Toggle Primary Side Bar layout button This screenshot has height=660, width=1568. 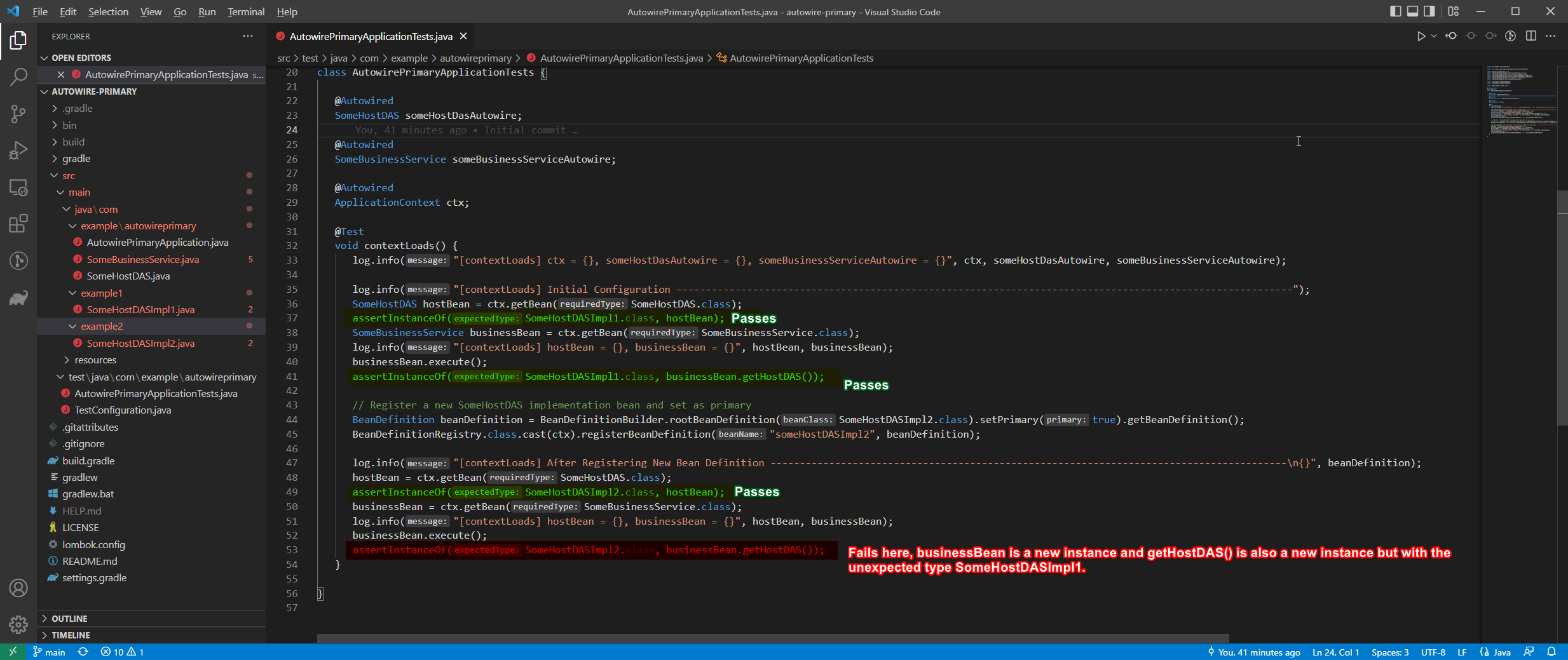click(x=1396, y=11)
